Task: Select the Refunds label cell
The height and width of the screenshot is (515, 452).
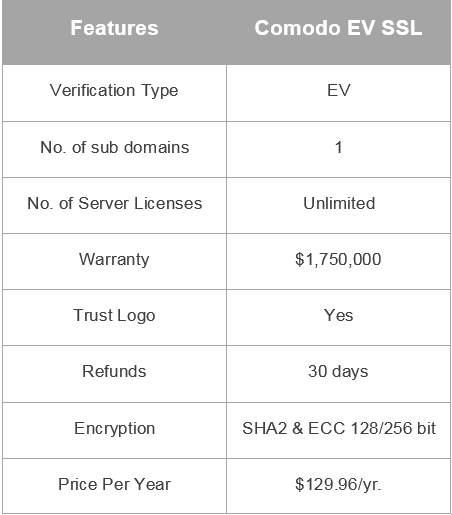Action: point(114,374)
